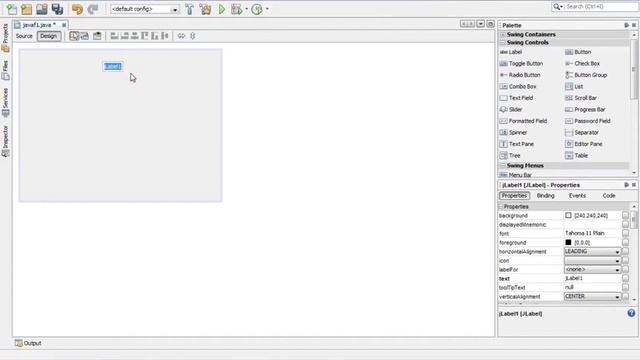Click the black foreground color swatch

568,242
